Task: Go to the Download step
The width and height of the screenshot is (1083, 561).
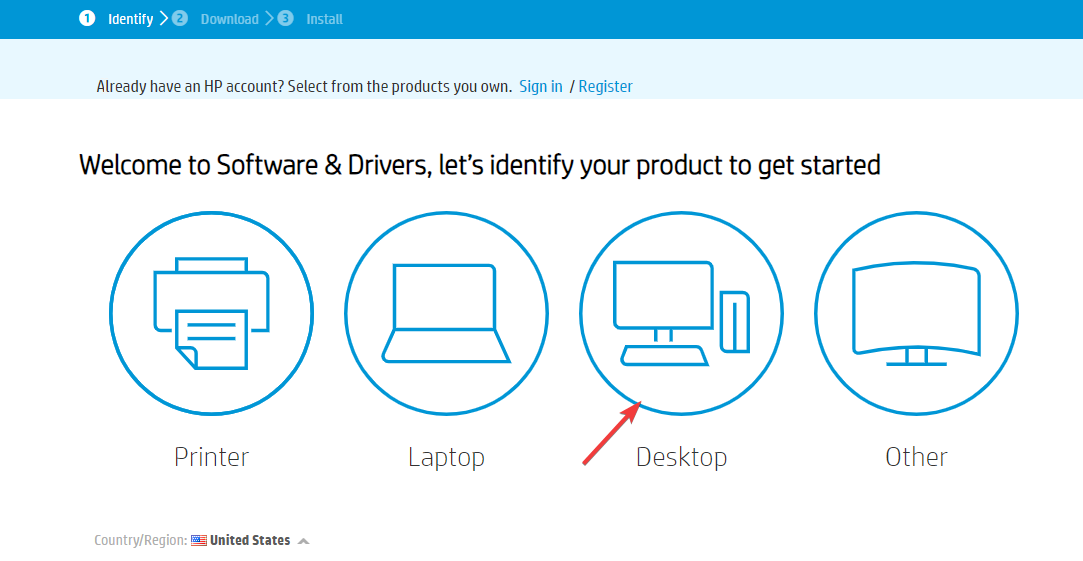Action: click(x=229, y=19)
